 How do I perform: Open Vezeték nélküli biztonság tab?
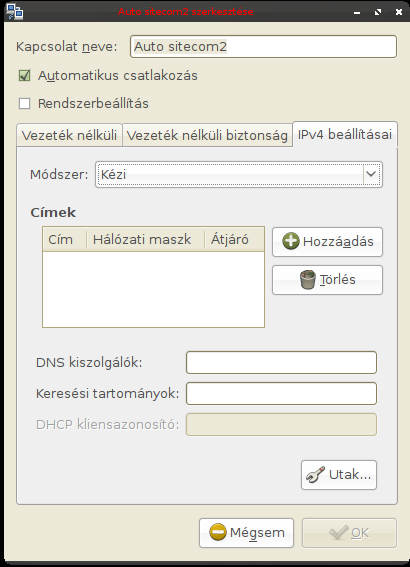(207, 135)
